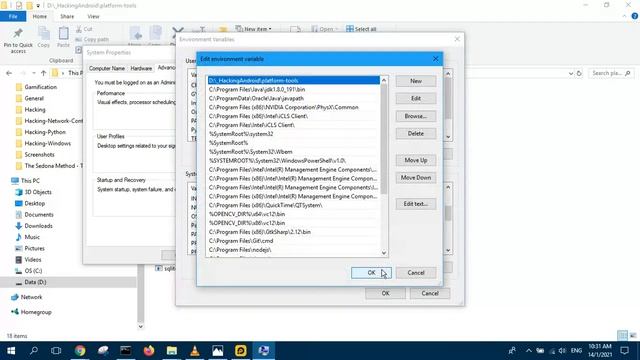Expand the address bar history dropdown
This screenshot has height=360, width=640.
[571, 73]
